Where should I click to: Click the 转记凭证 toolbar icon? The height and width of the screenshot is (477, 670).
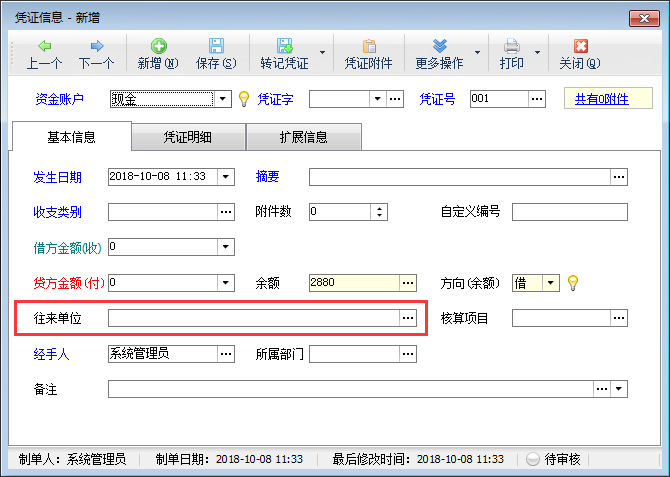(284, 46)
